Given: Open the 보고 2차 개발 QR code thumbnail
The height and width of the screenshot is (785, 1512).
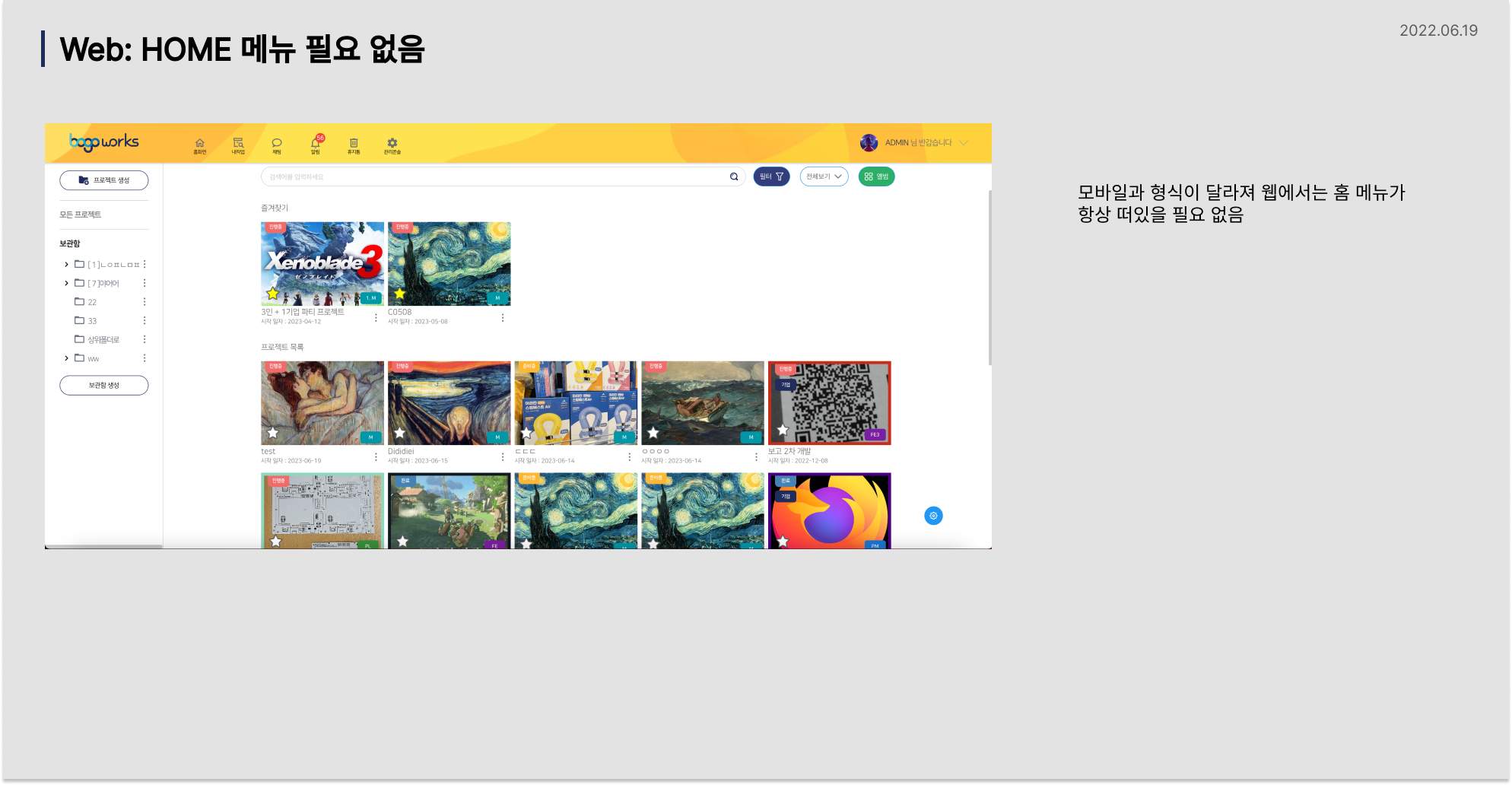Looking at the screenshot, I should click(x=830, y=403).
